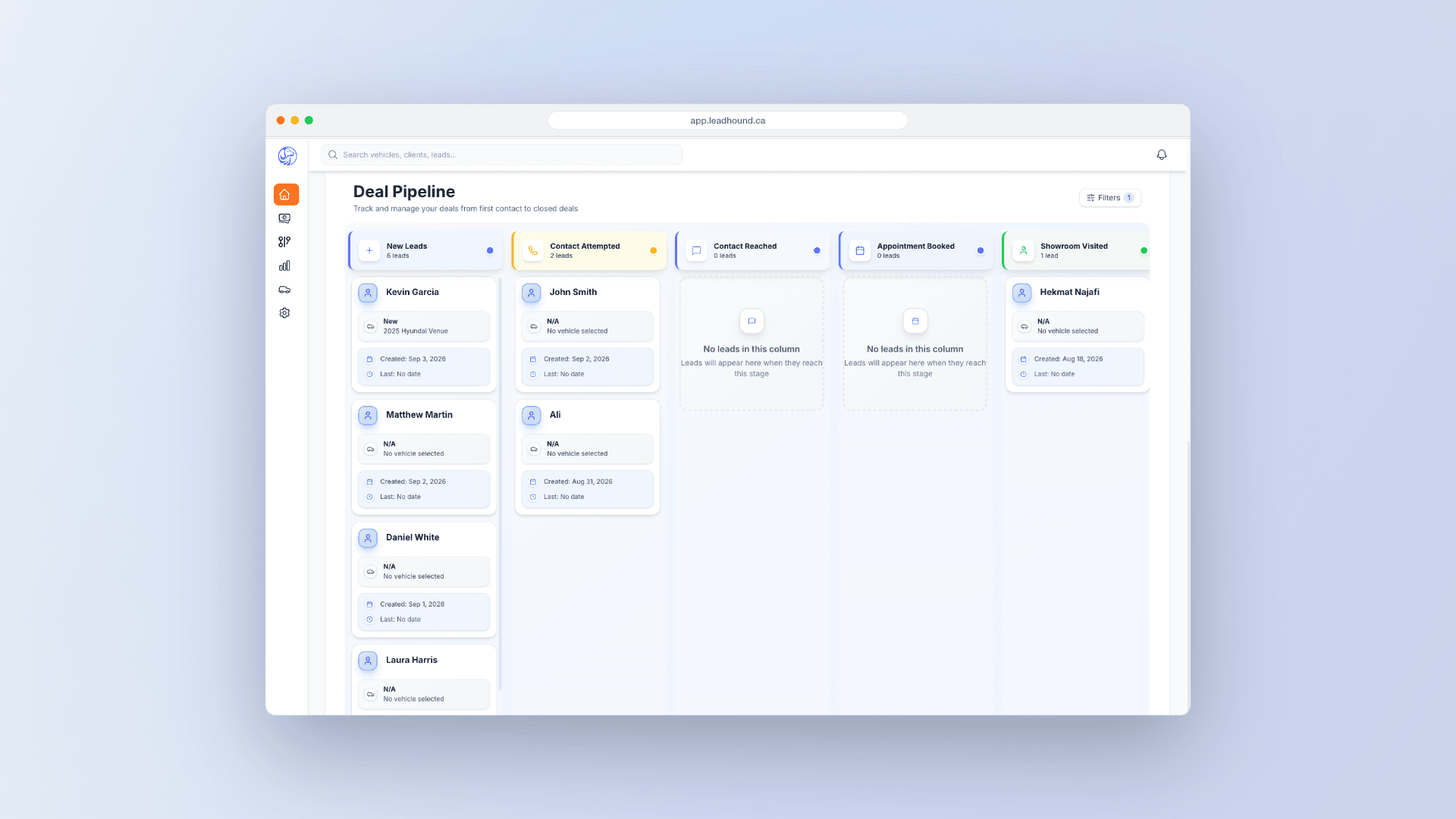Click 'Created: Sep 1, 2026' on Daniel White card
The height and width of the screenshot is (819, 1456).
click(412, 604)
